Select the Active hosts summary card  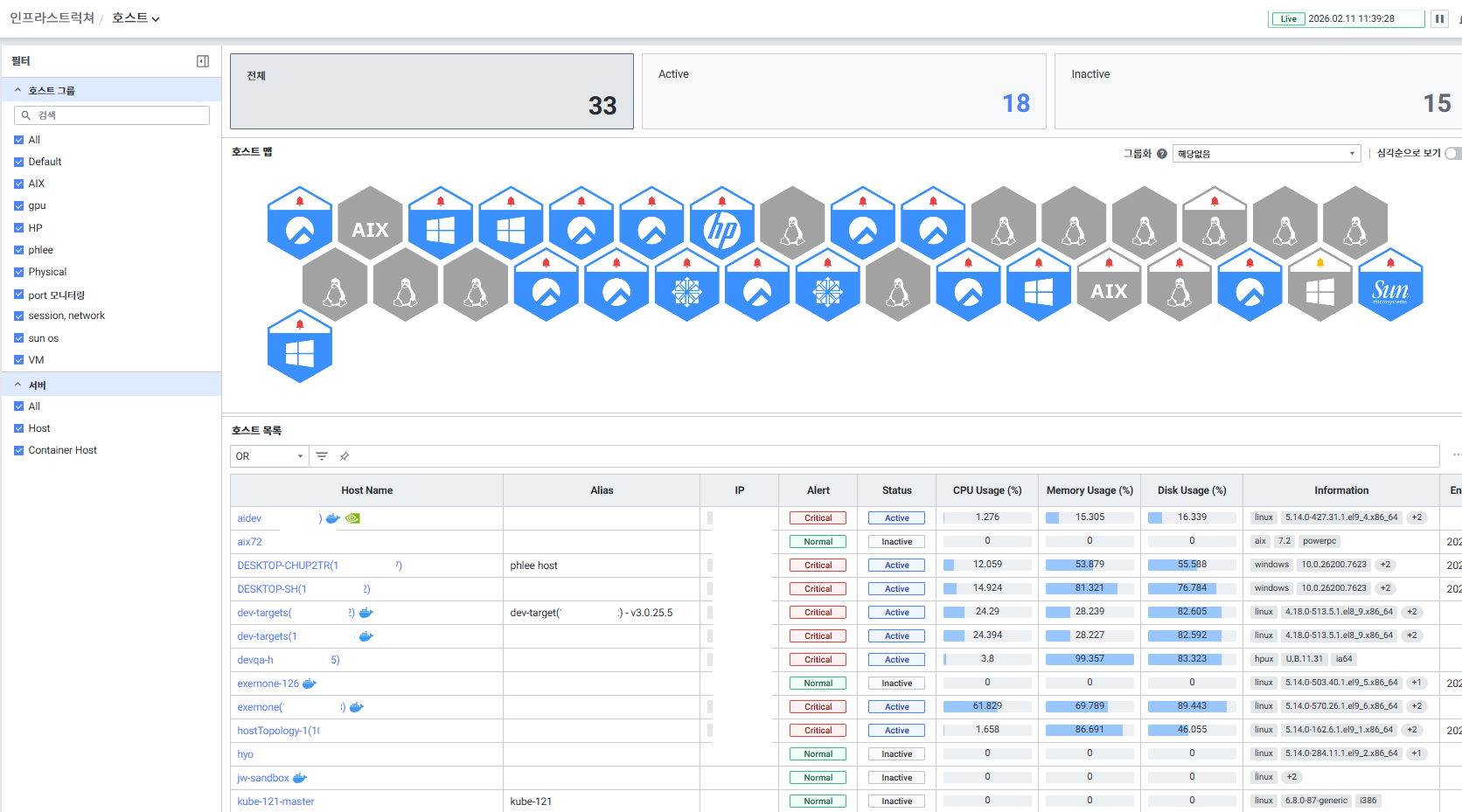click(843, 92)
